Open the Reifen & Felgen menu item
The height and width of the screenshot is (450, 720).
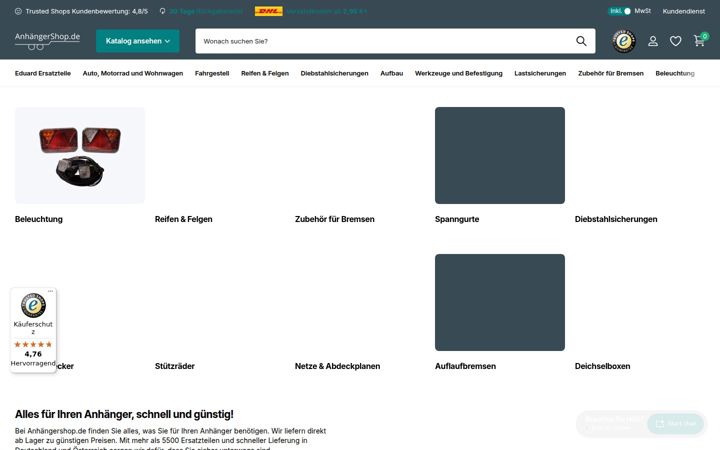(x=265, y=73)
